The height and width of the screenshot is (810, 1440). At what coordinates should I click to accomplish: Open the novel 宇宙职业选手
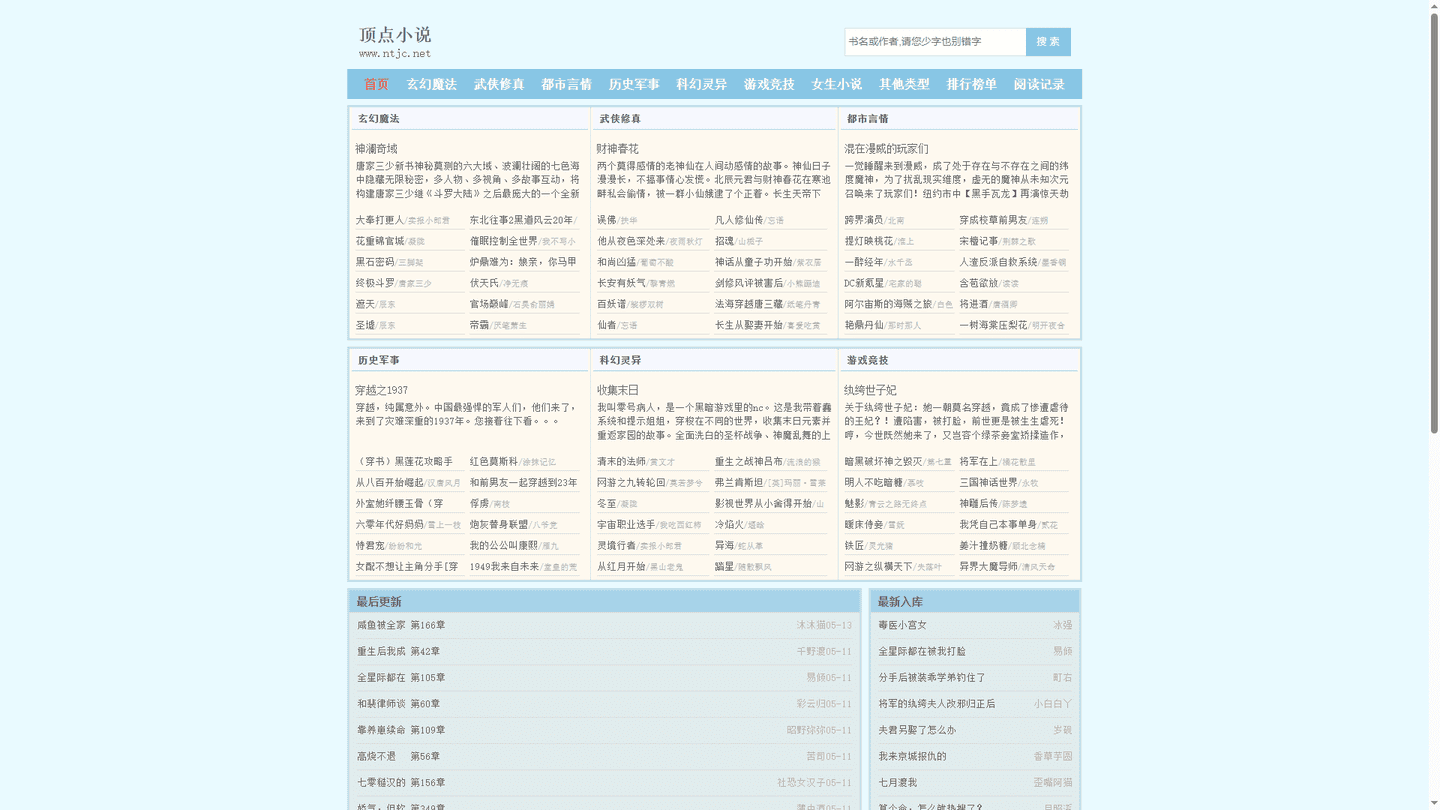tap(626, 524)
